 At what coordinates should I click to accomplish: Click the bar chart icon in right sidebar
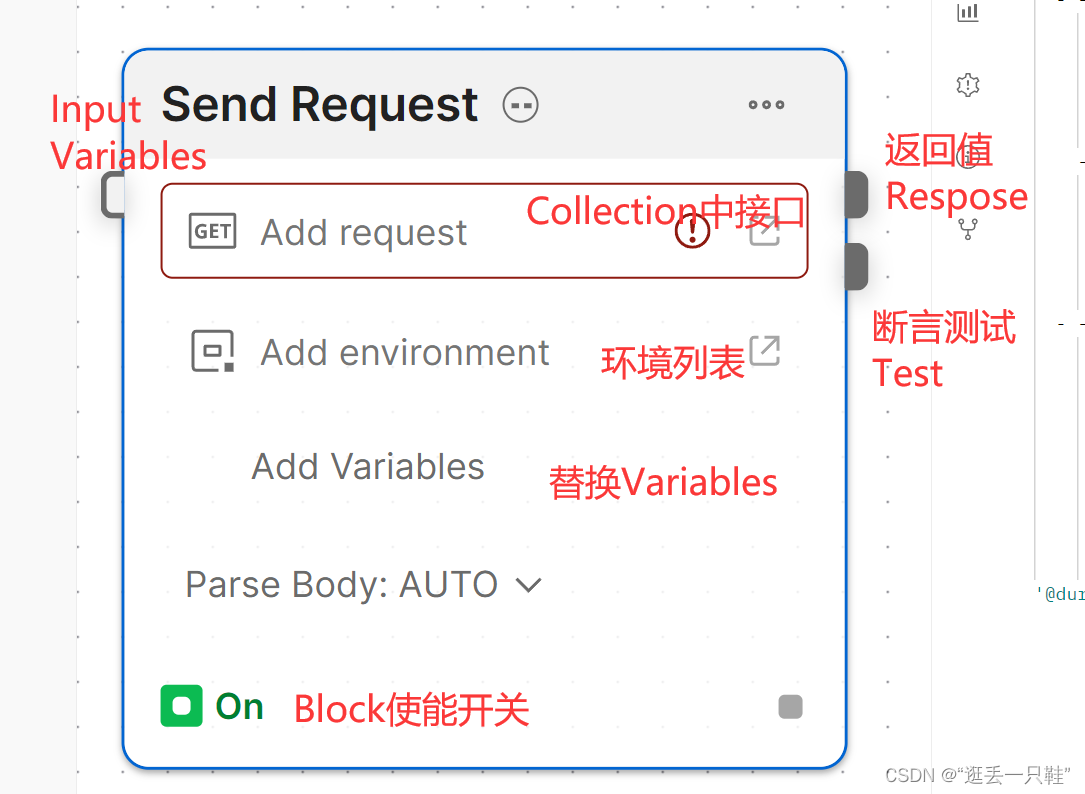coord(967,13)
